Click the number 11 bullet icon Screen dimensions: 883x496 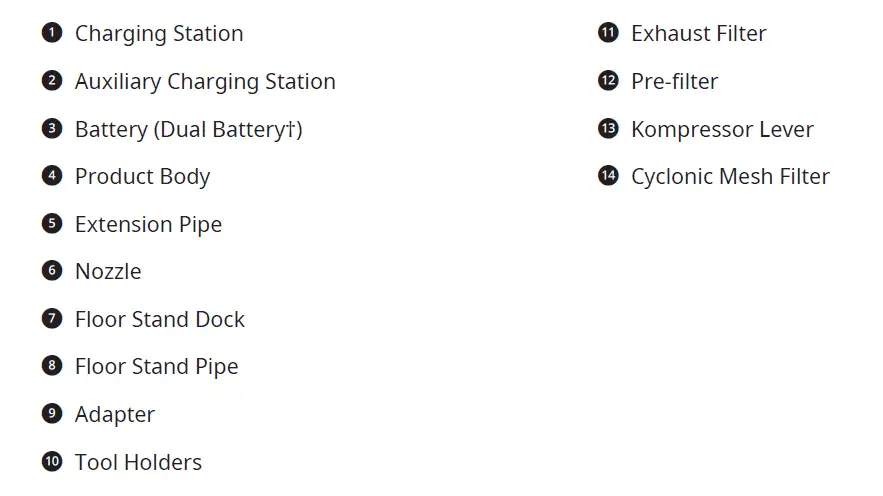[x=608, y=33]
